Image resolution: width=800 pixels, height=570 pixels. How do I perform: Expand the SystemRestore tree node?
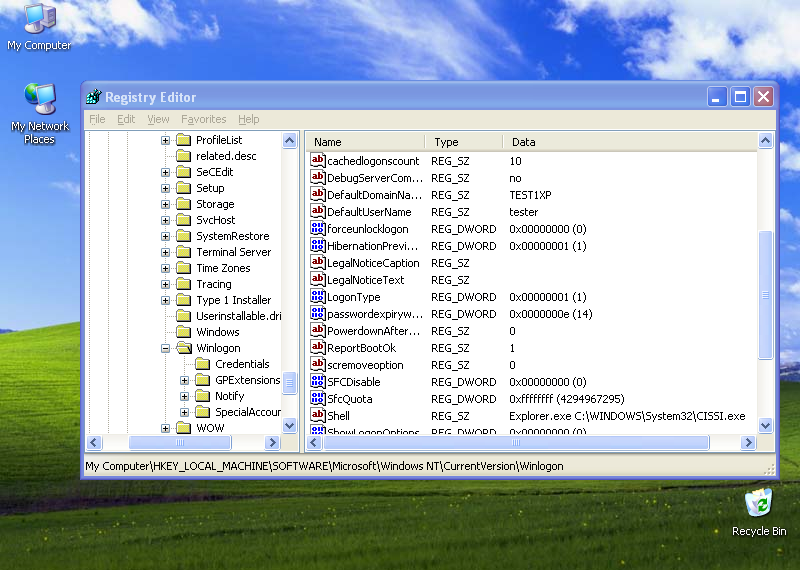(x=165, y=236)
